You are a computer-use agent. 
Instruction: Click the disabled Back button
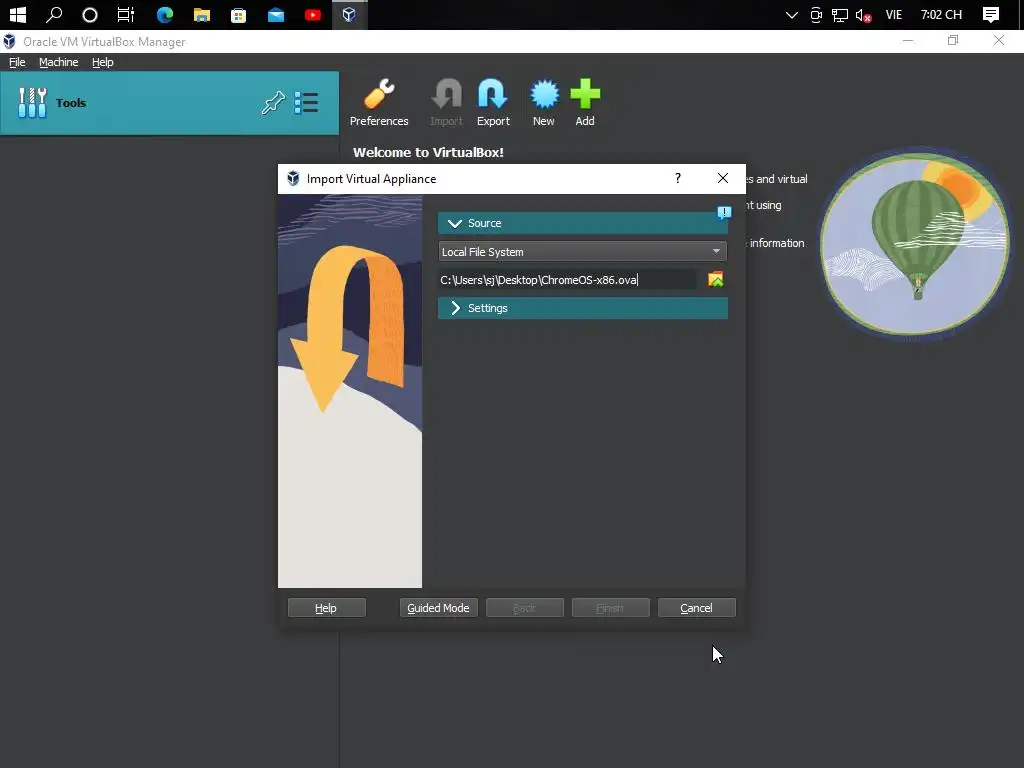tap(524, 608)
